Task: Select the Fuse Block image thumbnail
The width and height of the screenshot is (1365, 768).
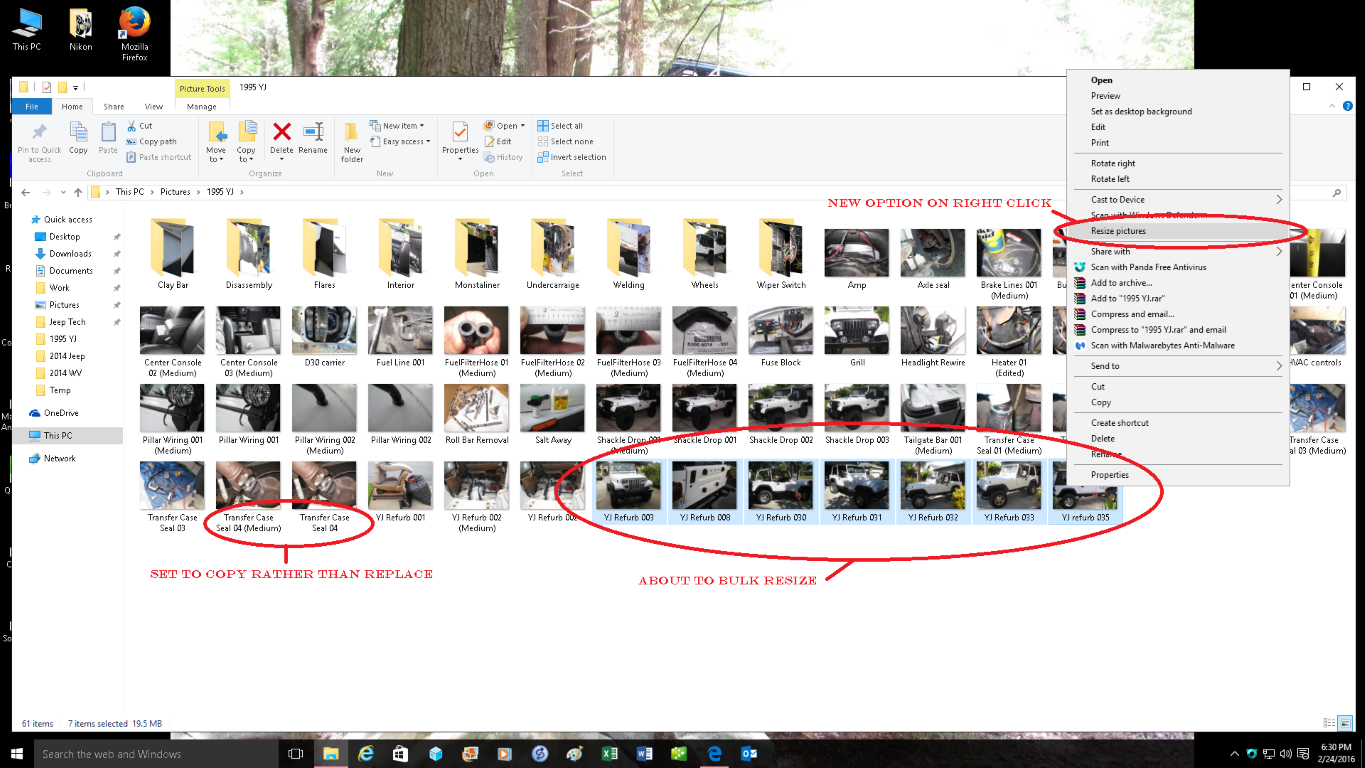Action: [781, 337]
